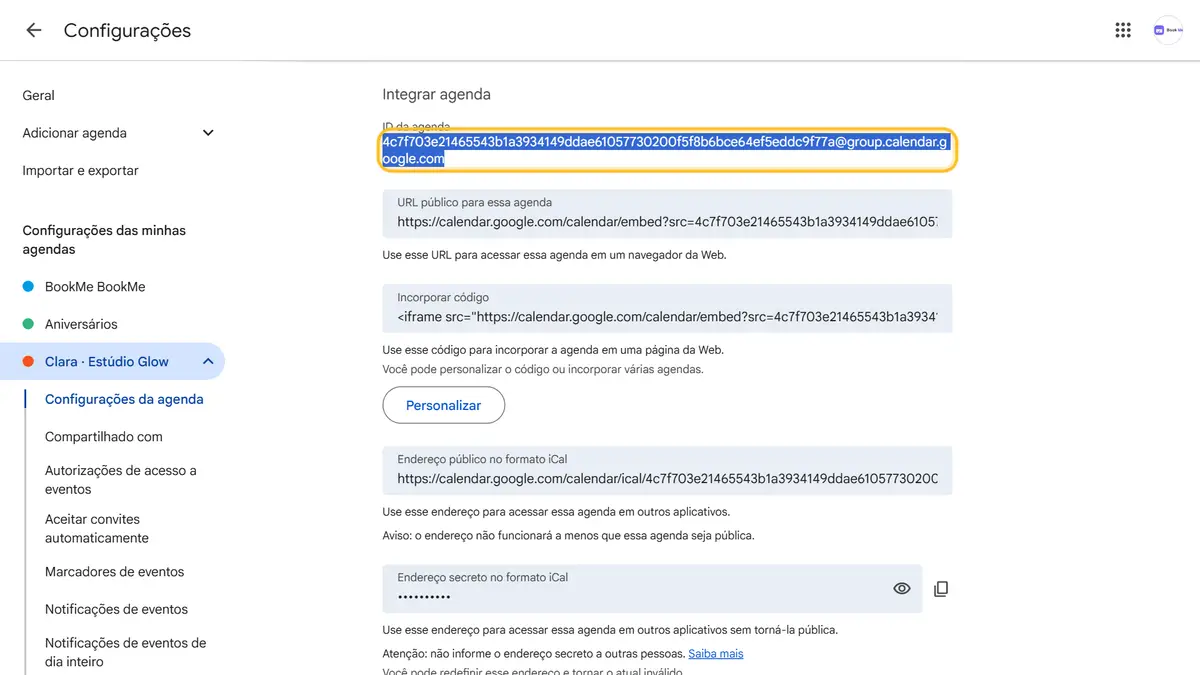Viewport: 1200px width, 675px height.
Task: Select the URL público field
Action: [667, 213]
